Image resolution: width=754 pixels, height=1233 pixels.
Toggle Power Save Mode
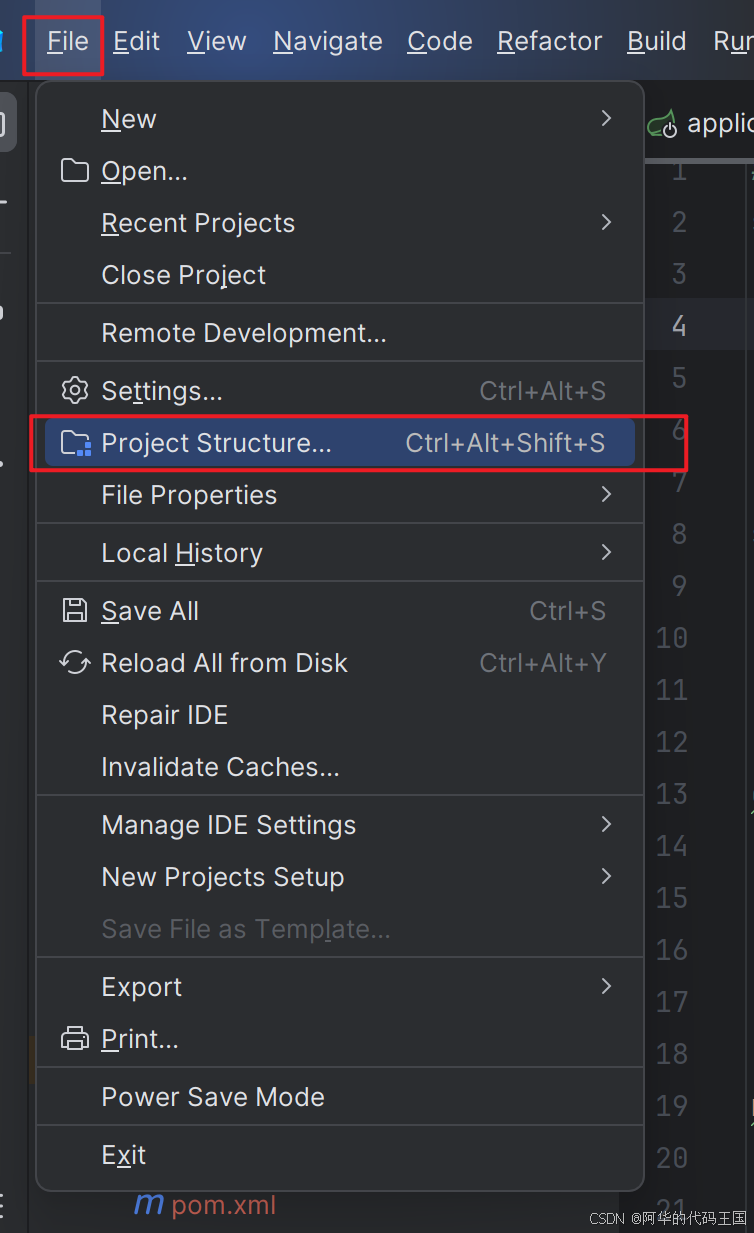(340, 1097)
